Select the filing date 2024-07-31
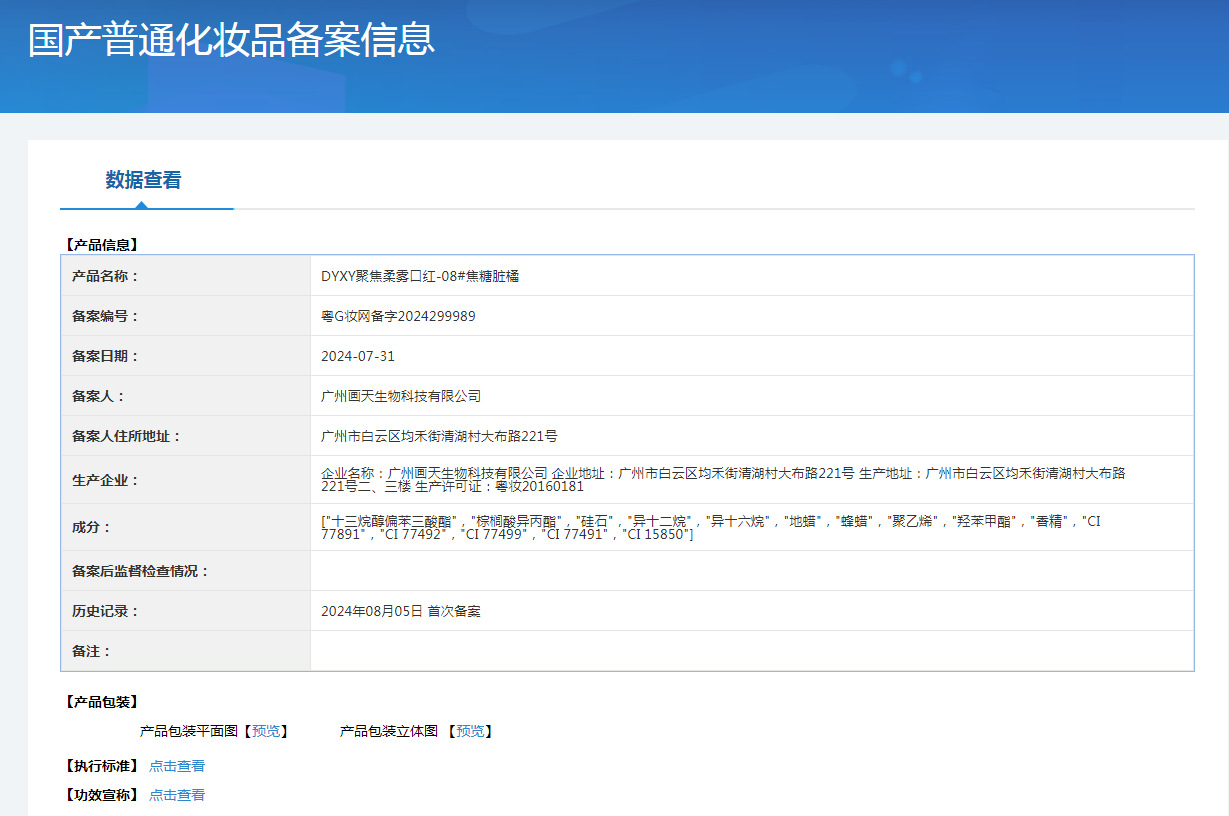 (358, 356)
